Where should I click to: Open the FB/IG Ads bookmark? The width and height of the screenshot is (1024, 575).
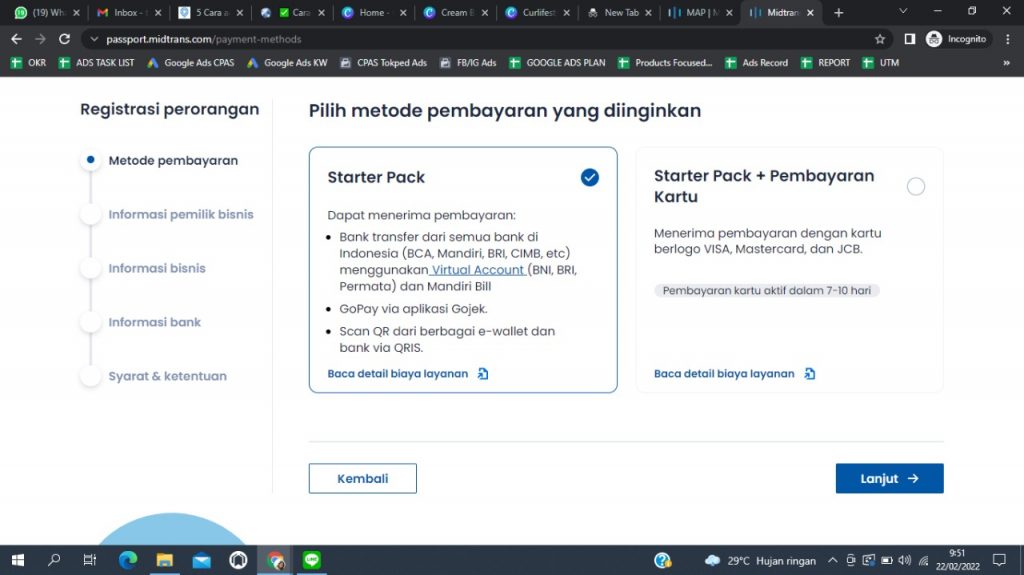click(468, 63)
